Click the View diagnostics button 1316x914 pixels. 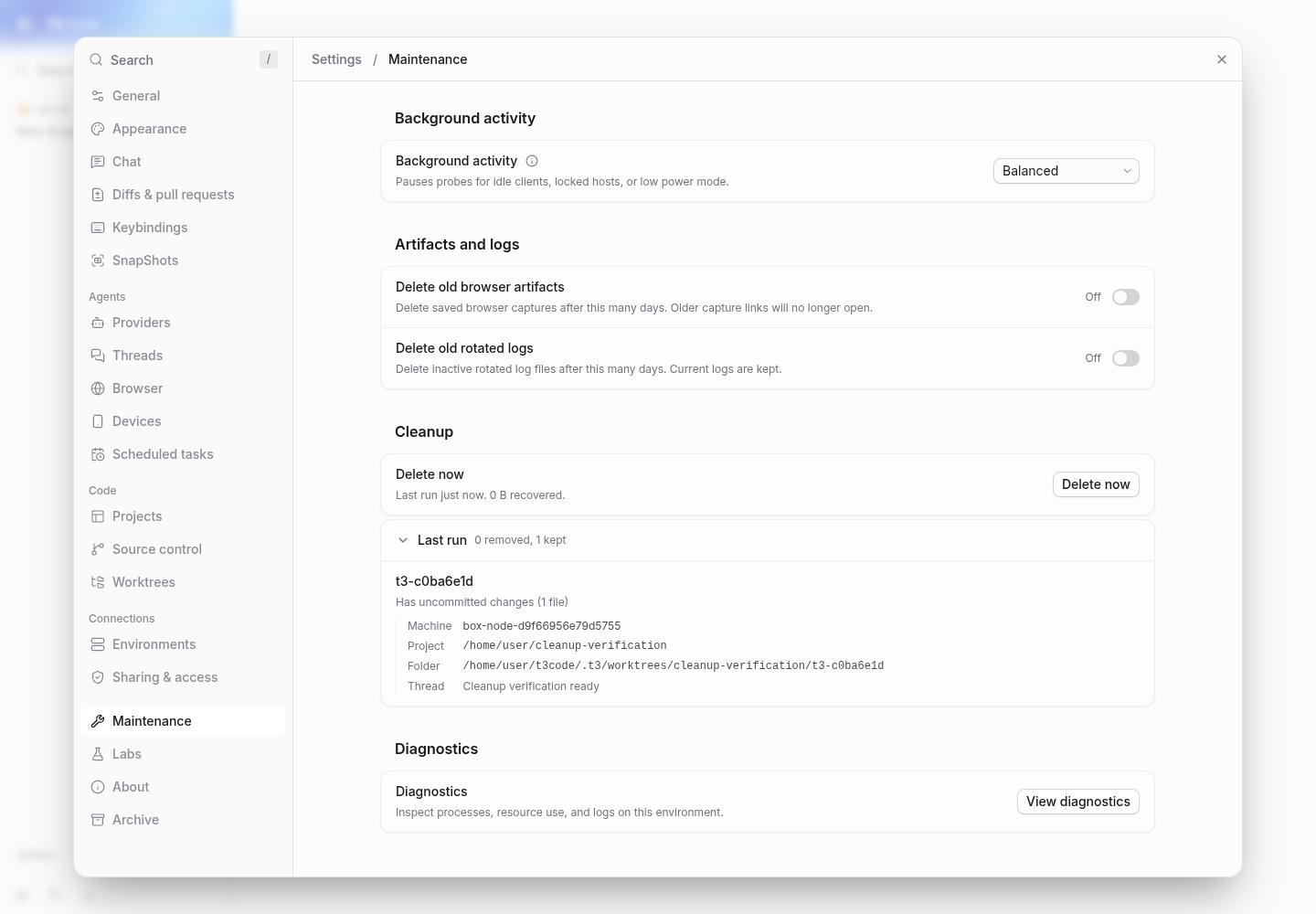(x=1078, y=802)
